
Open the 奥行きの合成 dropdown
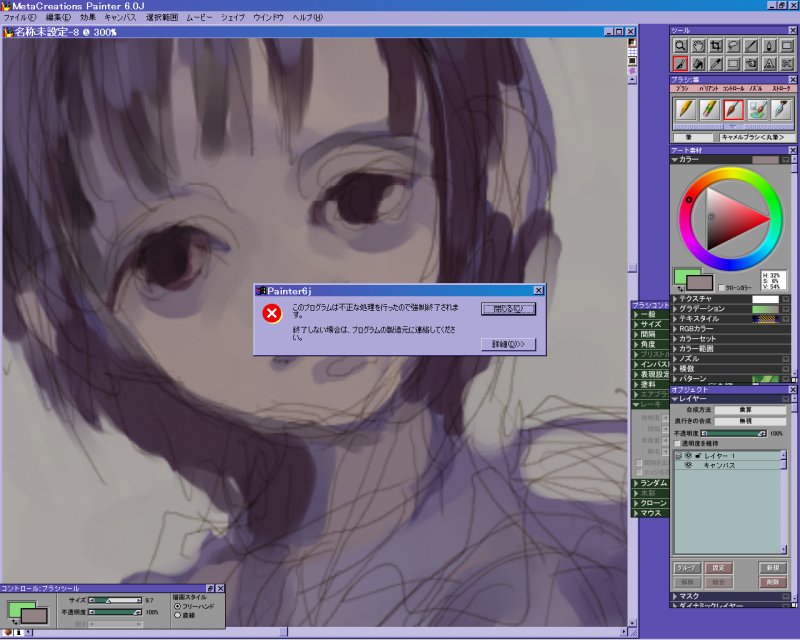coord(750,421)
